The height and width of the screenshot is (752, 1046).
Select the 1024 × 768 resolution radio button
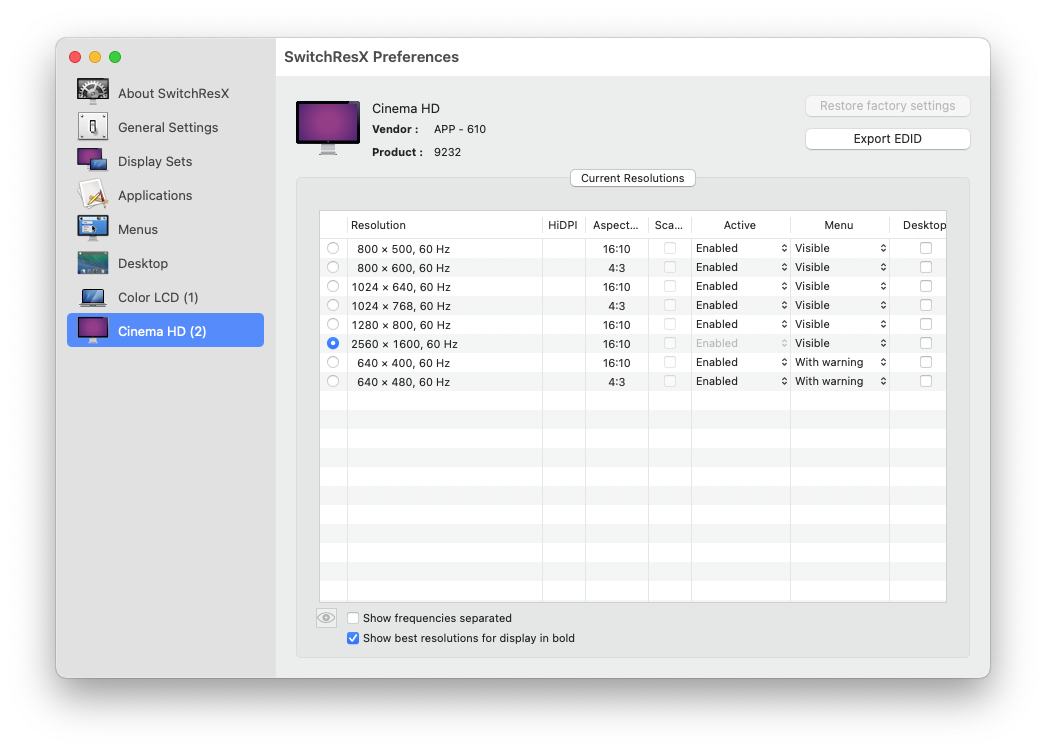tap(333, 305)
